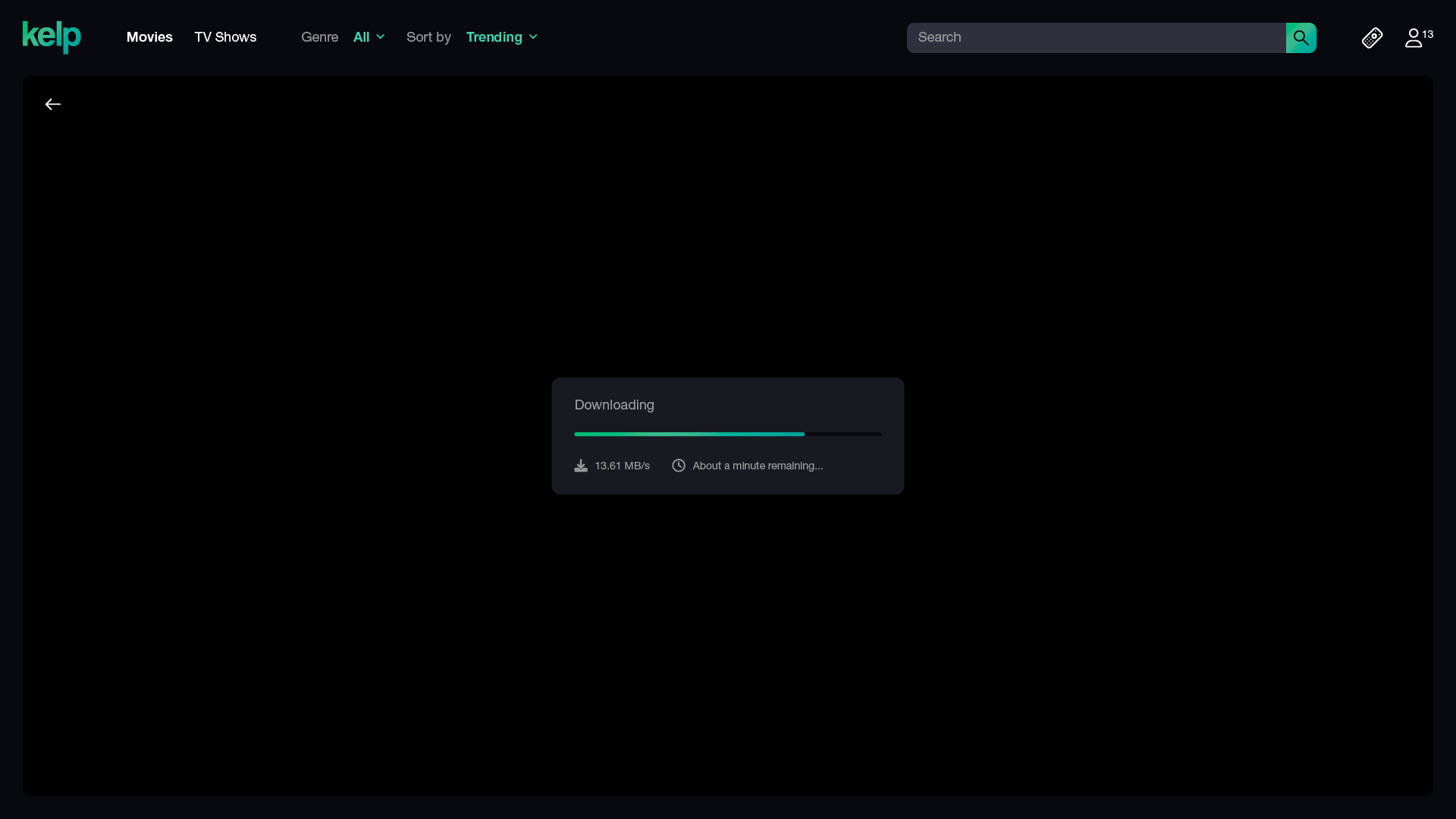Switch to the Movies tab
The image size is (1456, 819).
tap(149, 36)
